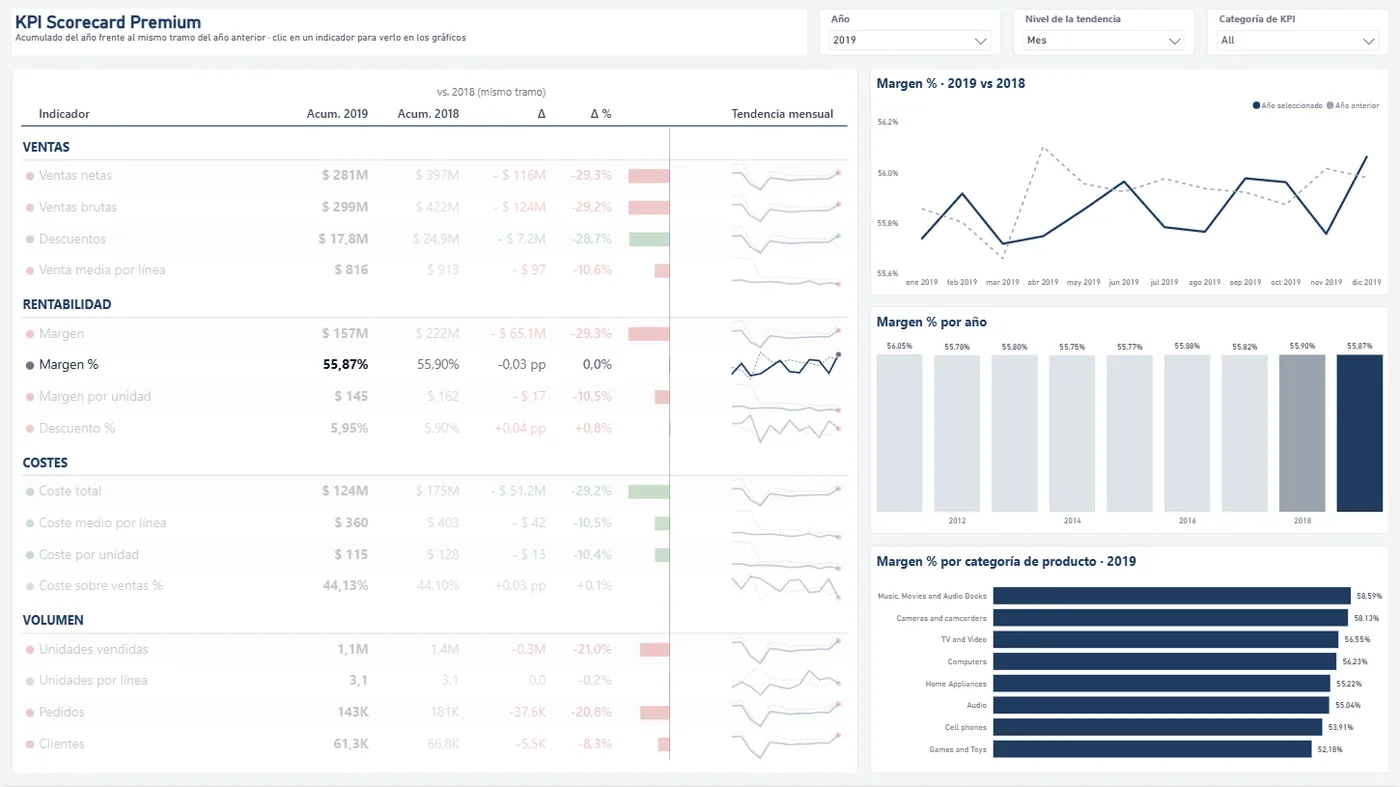Click the Ventas netas red variance bar
Image resolution: width=1400 pixels, height=787 pixels.
click(x=649, y=176)
